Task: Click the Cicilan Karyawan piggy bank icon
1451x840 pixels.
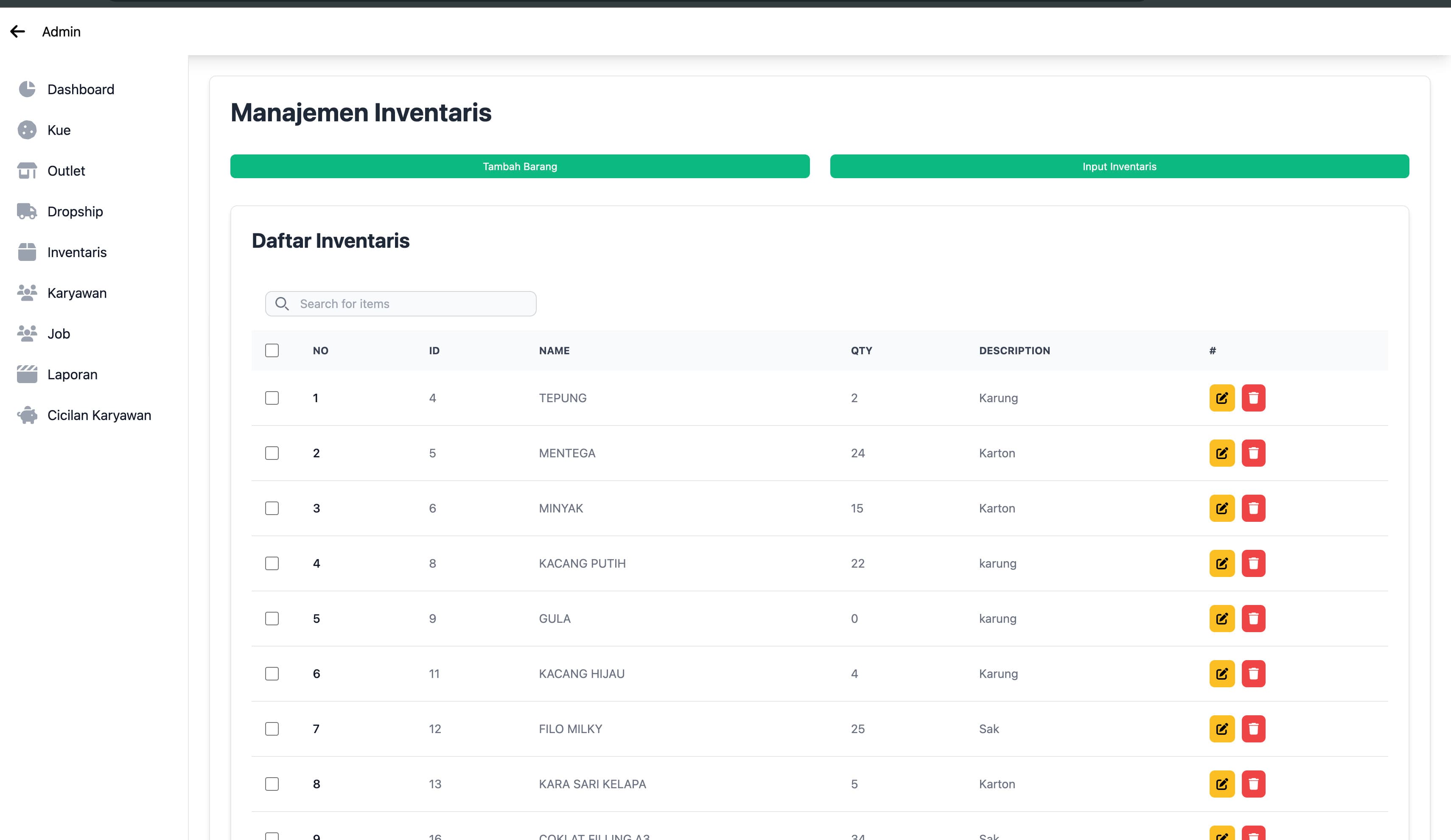Action: pos(27,415)
